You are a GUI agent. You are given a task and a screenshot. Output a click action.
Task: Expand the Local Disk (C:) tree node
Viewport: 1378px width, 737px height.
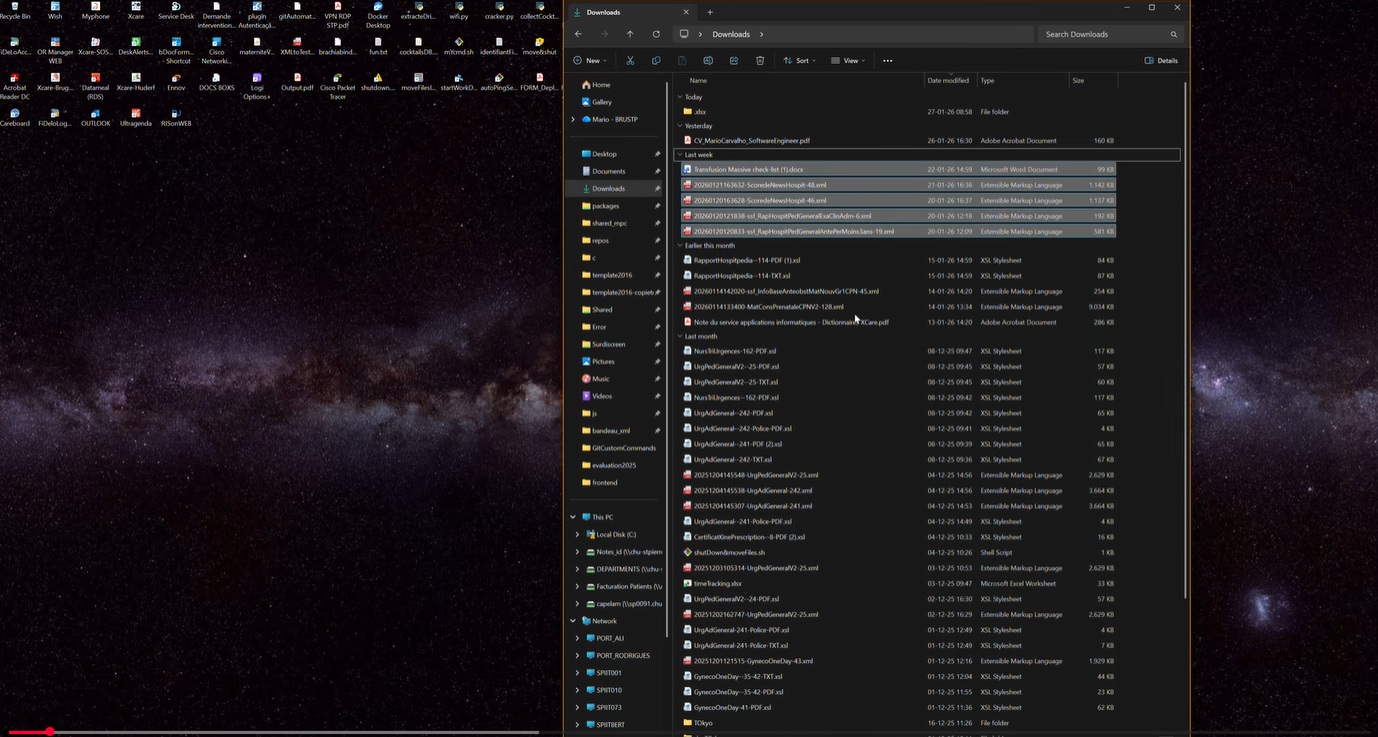point(577,535)
